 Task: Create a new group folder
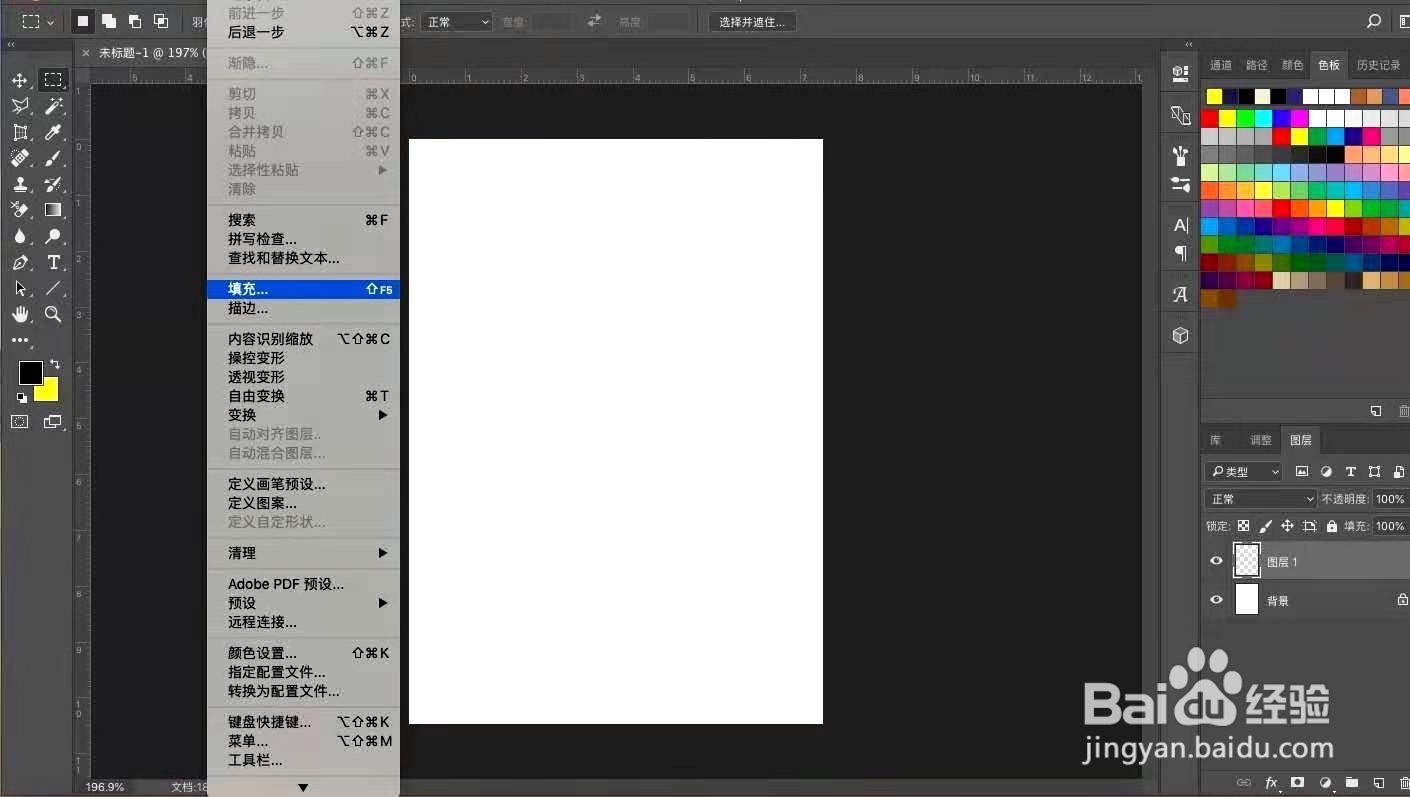coord(1352,783)
